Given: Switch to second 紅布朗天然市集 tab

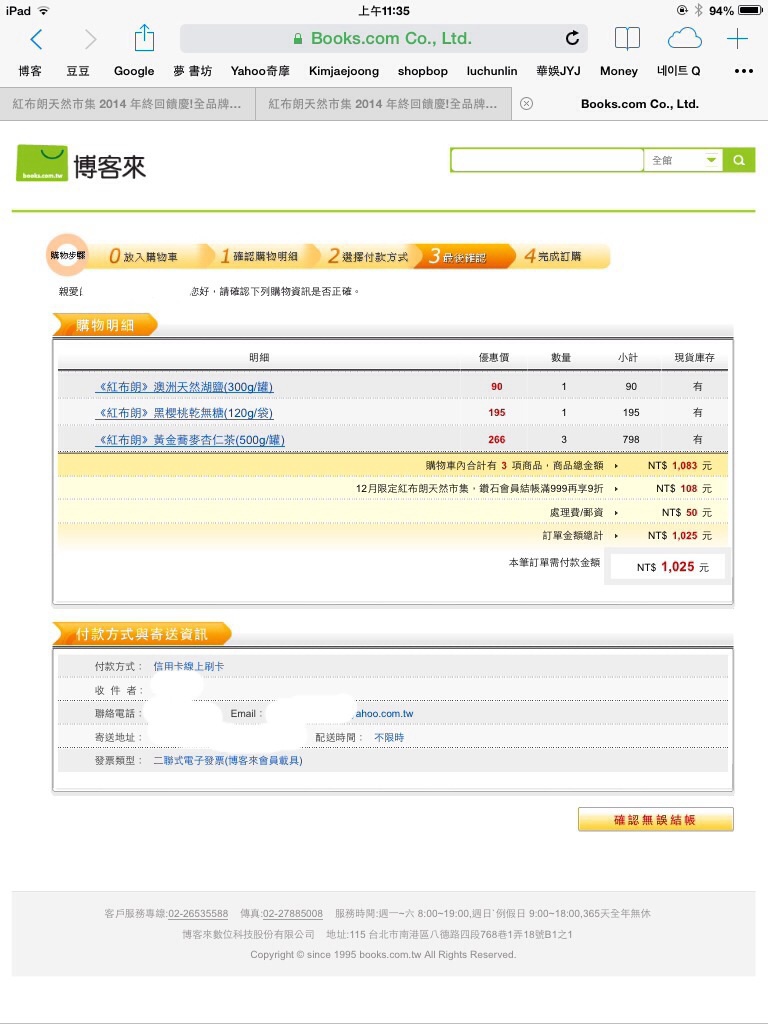Looking at the screenshot, I should (x=383, y=104).
